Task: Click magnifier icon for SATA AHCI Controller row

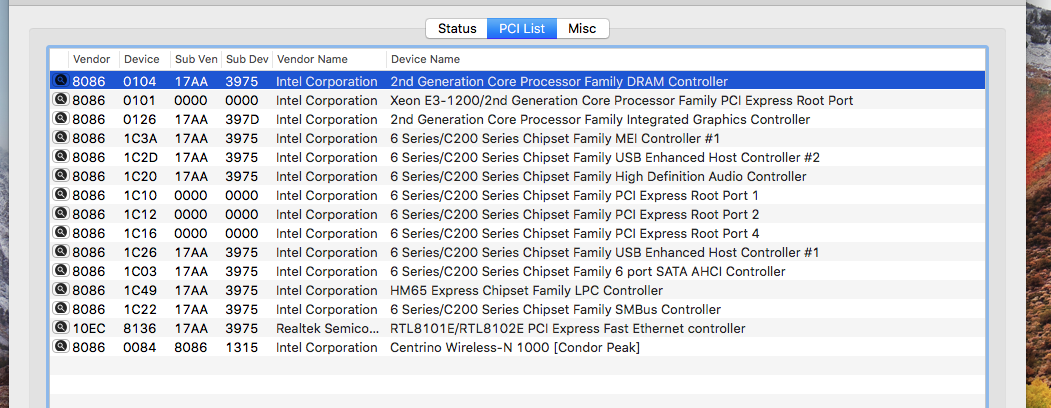Action: point(60,271)
